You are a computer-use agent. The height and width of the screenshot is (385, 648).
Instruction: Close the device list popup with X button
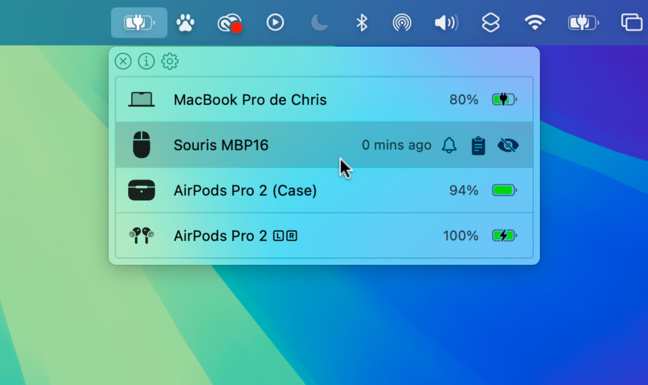123,61
